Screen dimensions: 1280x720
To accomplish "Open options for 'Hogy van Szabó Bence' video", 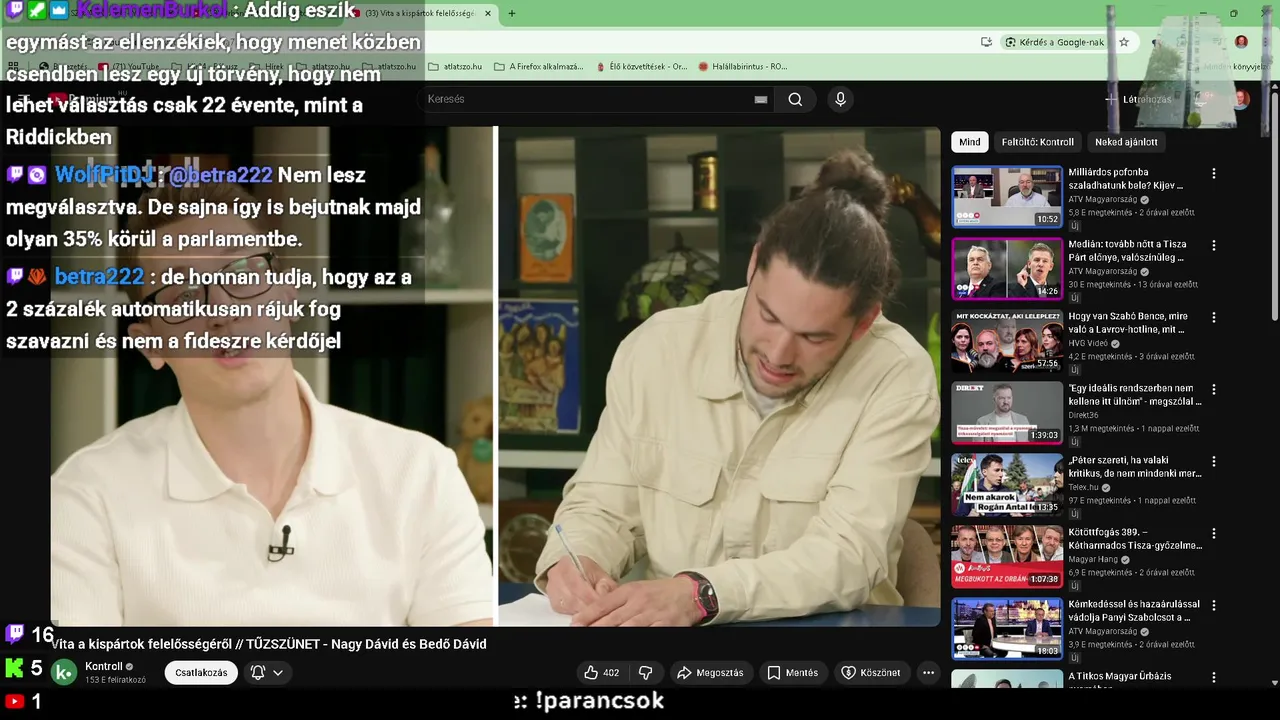I will (1214, 317).
